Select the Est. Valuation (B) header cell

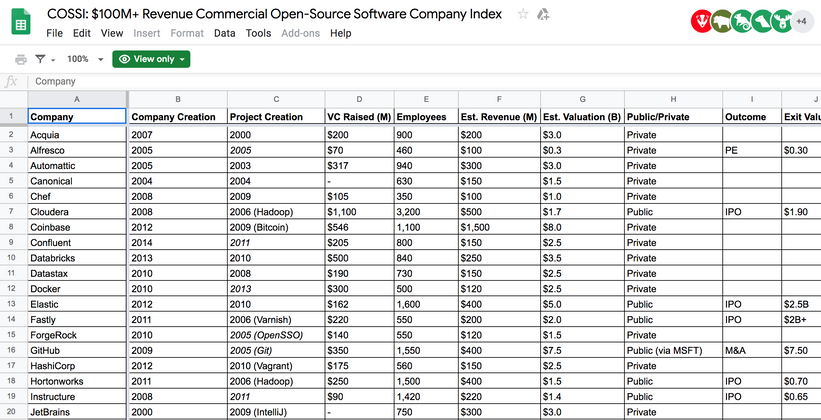tap(582, 117)
